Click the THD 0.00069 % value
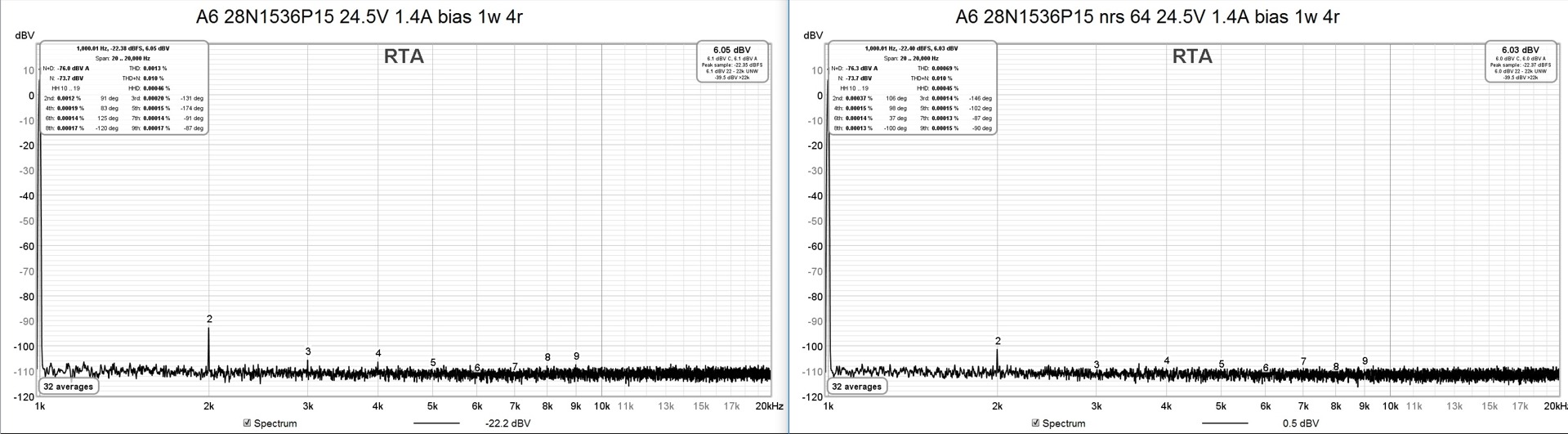 click(945, 69)
